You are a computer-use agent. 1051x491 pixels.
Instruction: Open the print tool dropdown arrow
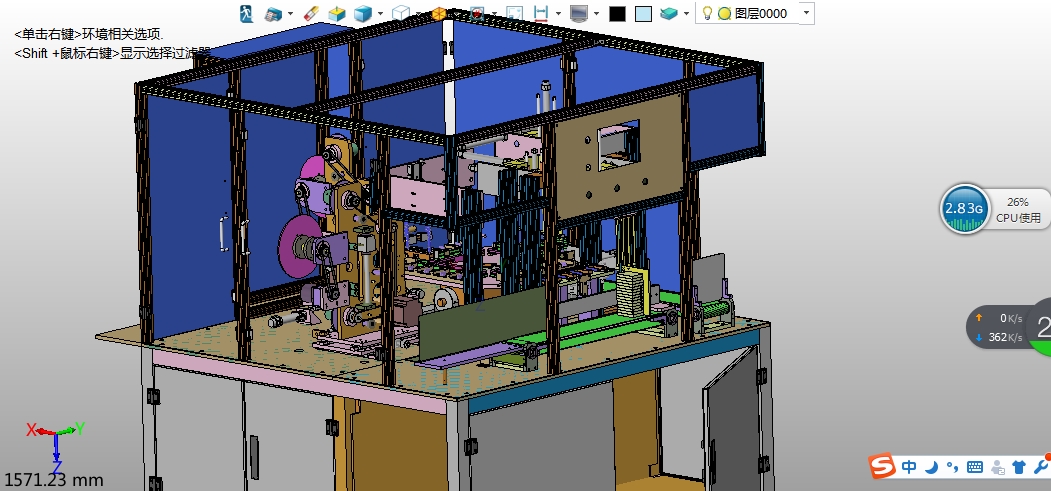point(290,13)
